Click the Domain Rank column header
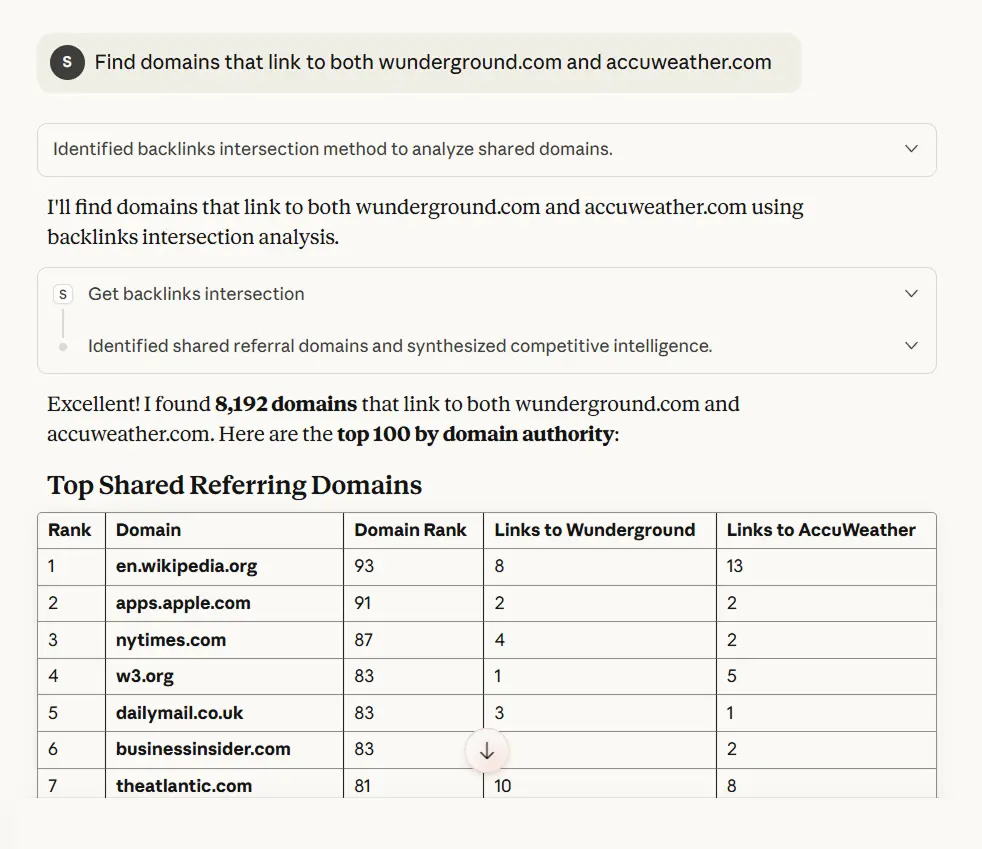This screenshot has width=982, height=849. click(410, 530)
